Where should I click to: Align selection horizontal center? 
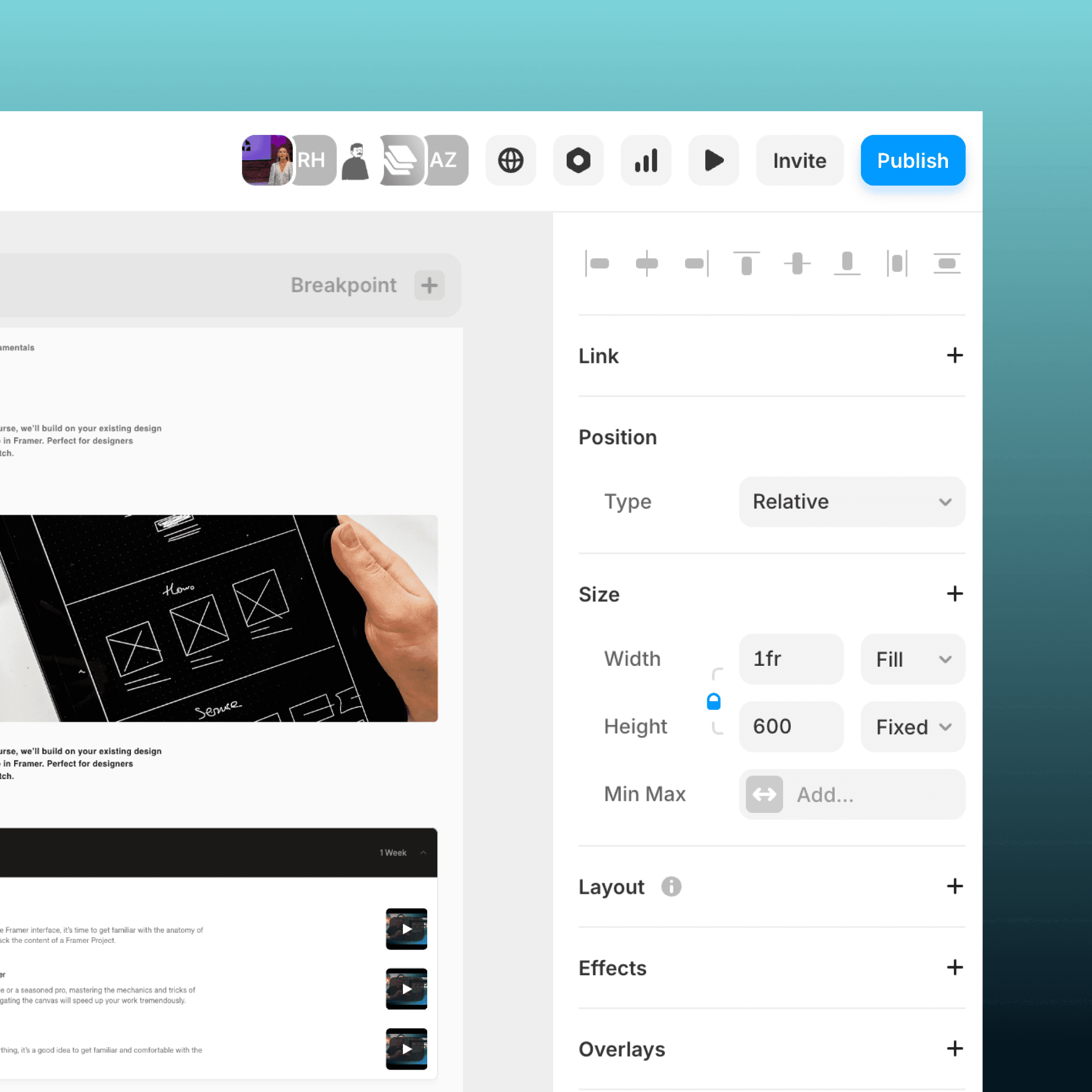point(647,263)
